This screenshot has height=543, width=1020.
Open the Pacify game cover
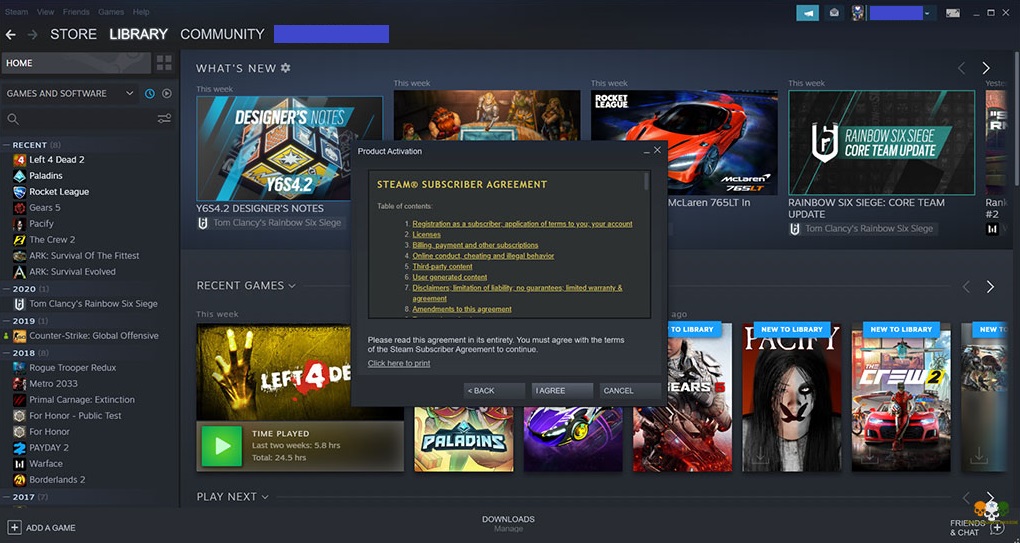coord(792,397)
